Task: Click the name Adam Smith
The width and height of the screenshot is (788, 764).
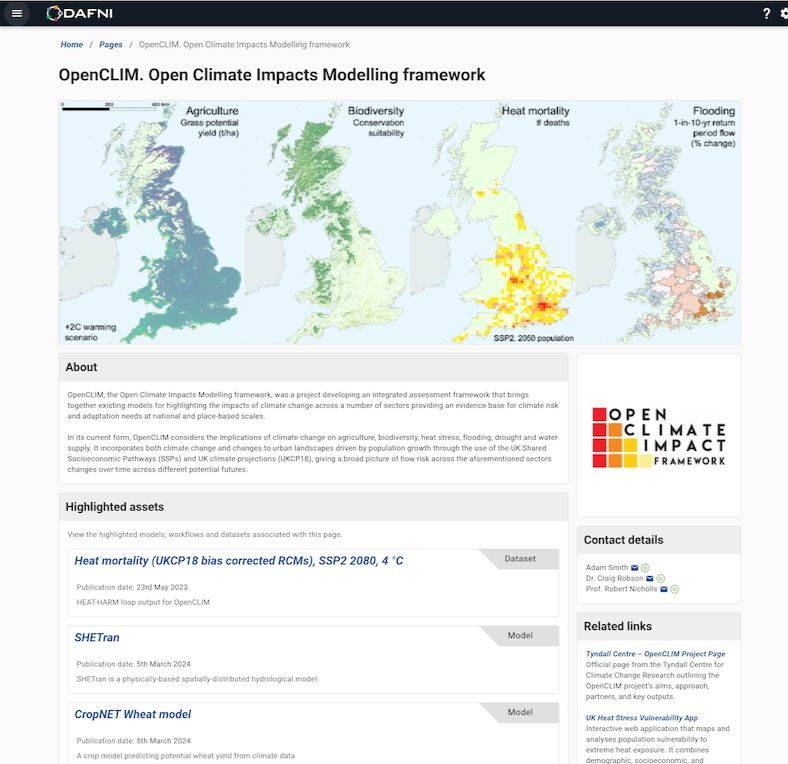Action: (607, 568)
